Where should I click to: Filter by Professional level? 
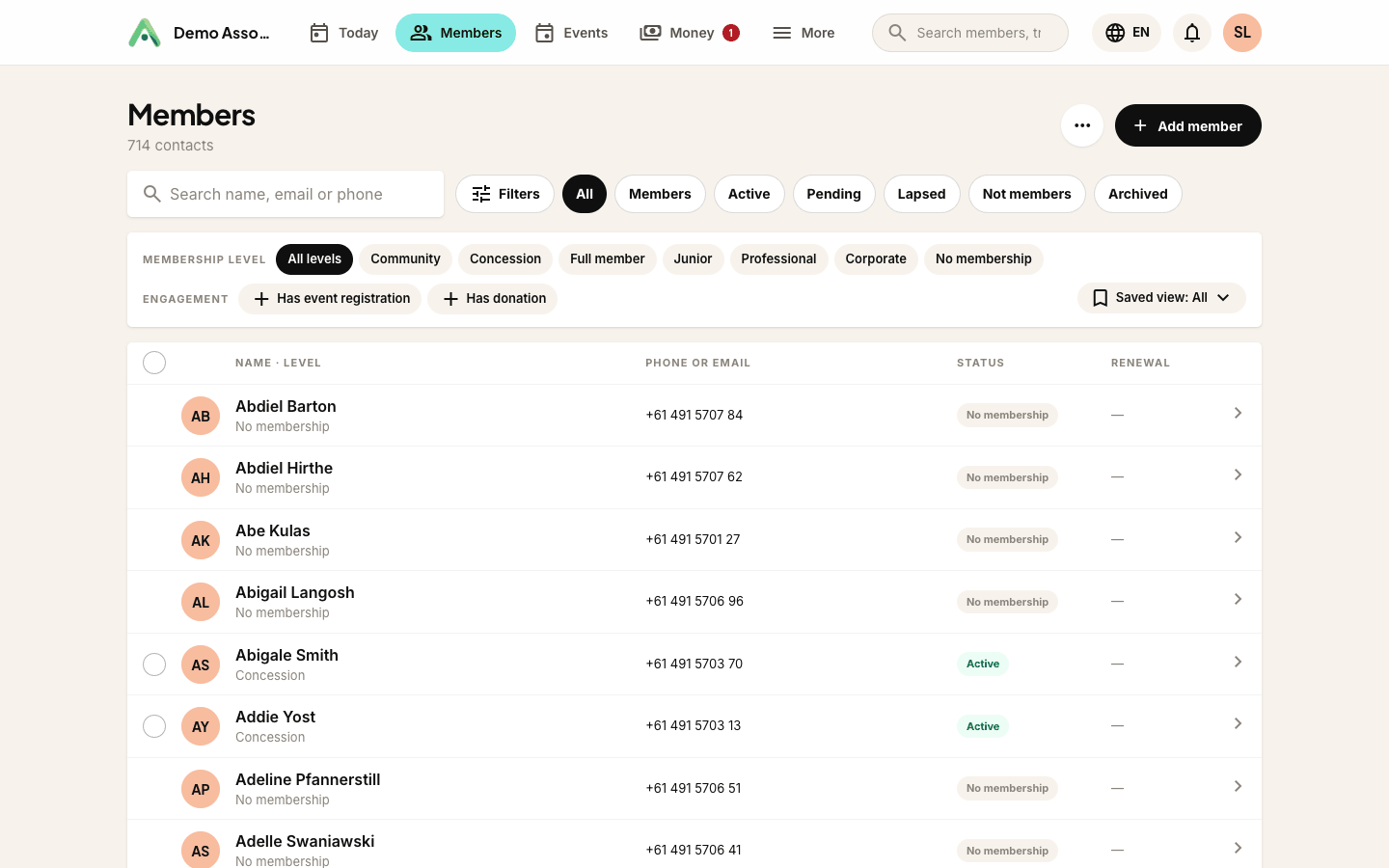[x=778, y=259]
